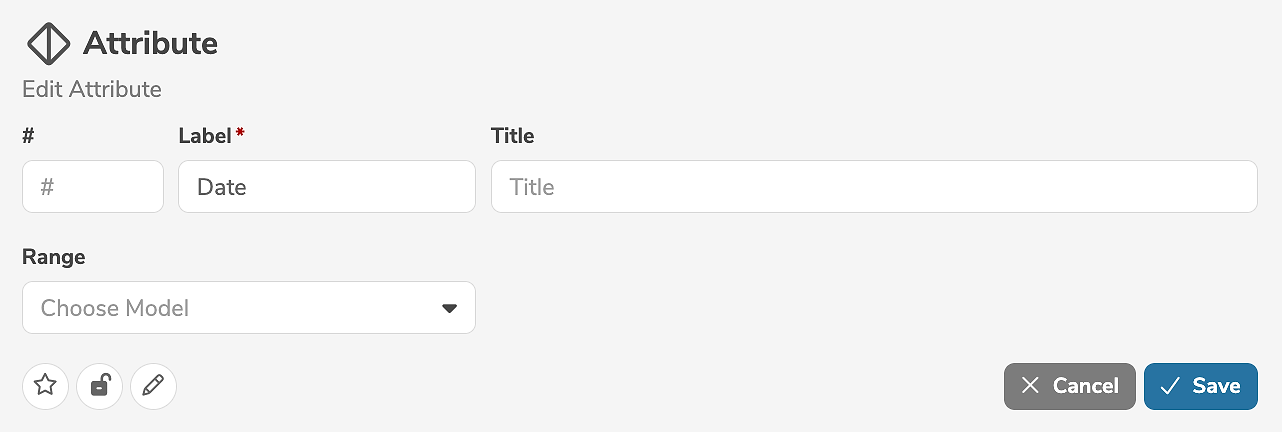Click the diamond Attribute logo icon
Image resolution: width=1282 pixels, height=432 pixels.
coord(48,44)
